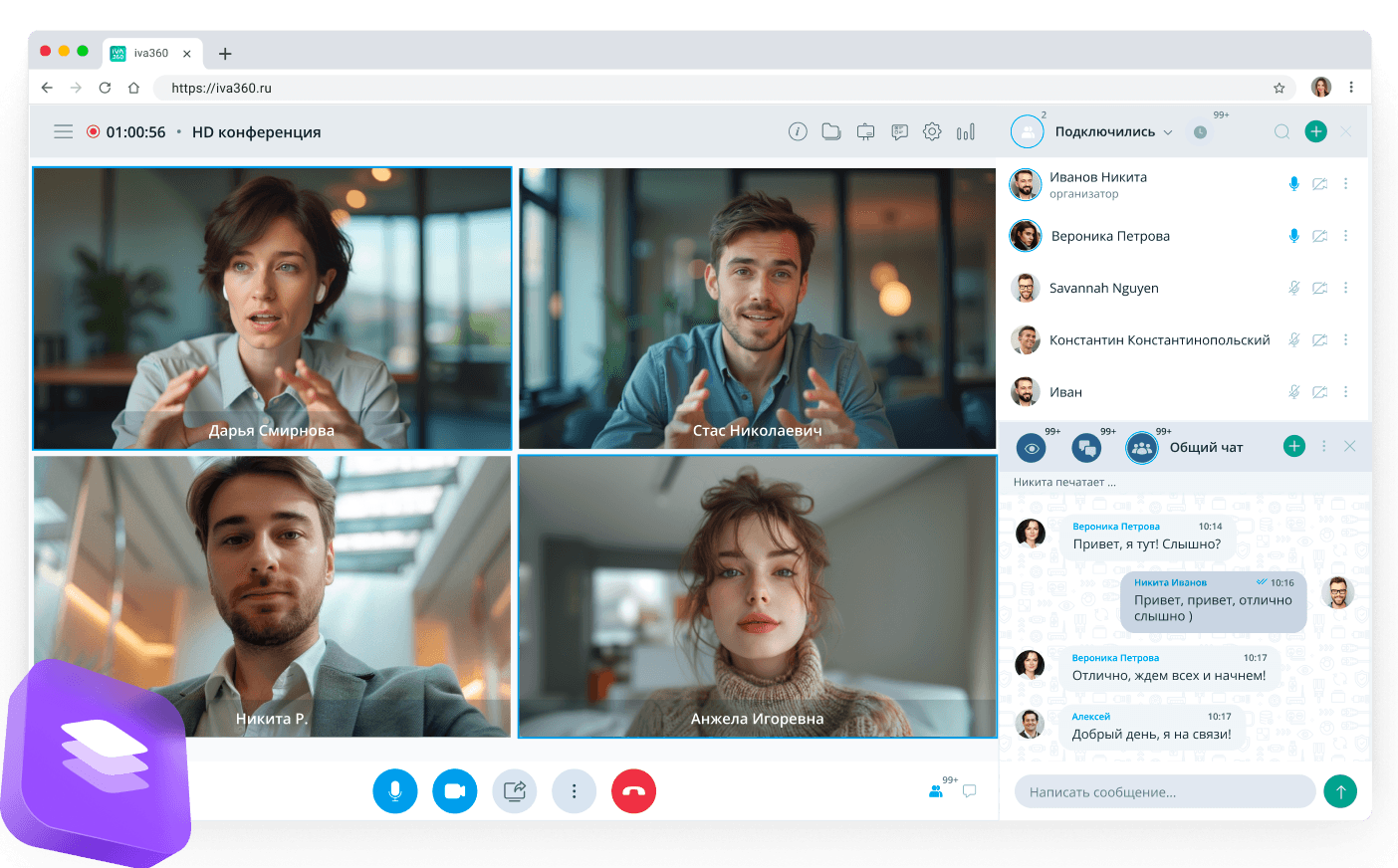Mute your microphone in the bottom bar

pyautogui.click(x=395, y=791)
